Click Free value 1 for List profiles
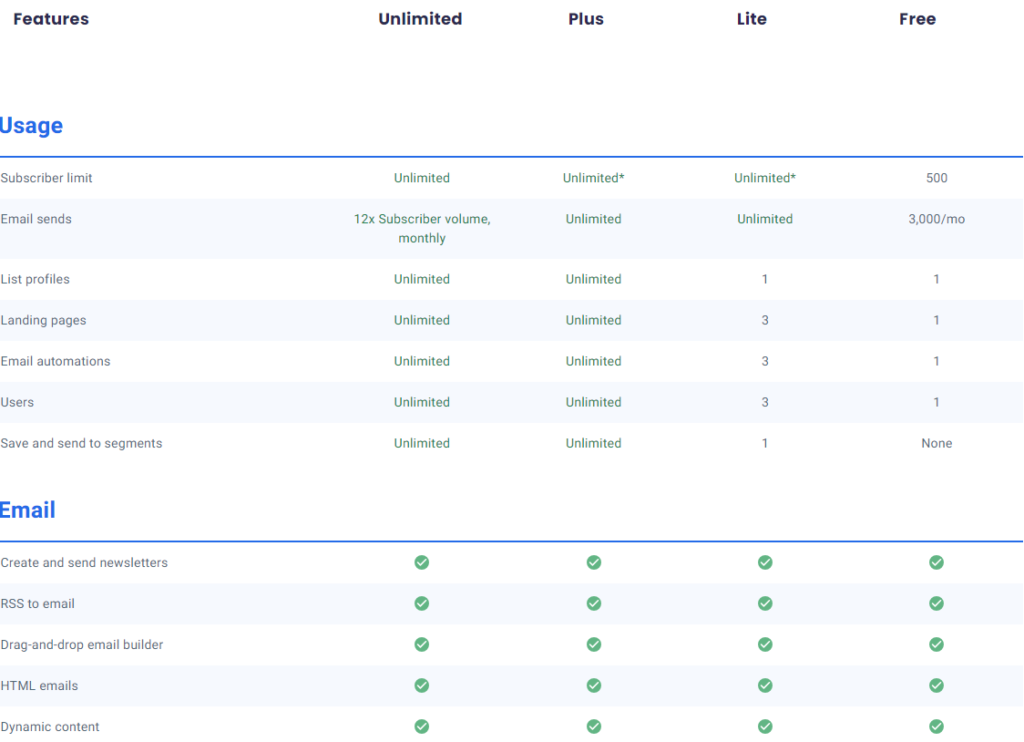The width and height of the screenshot is (1024, 742). coord(936,279)
